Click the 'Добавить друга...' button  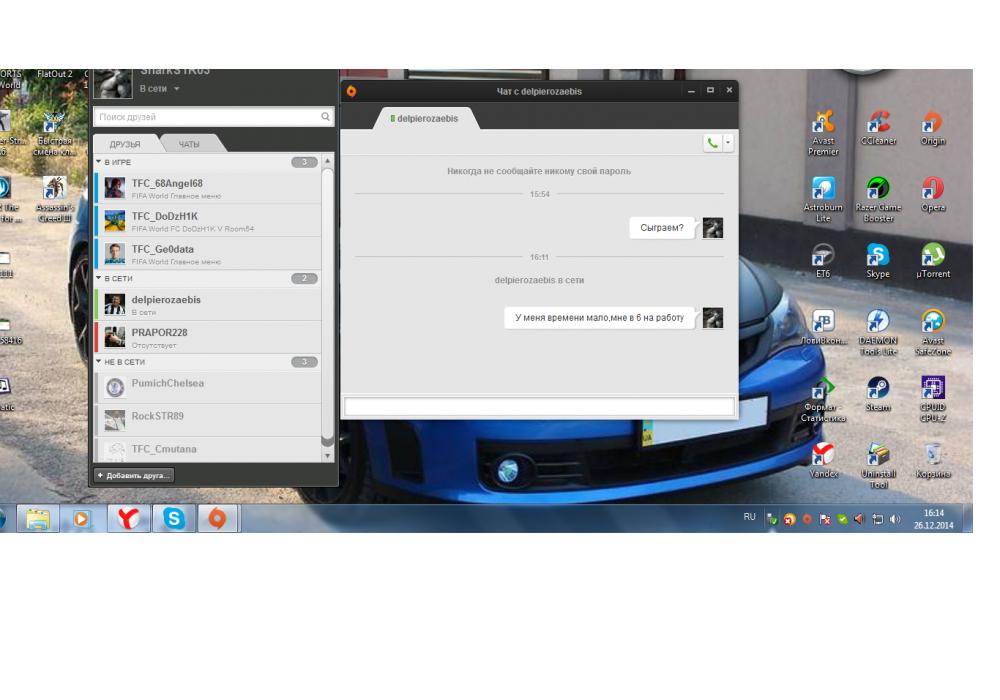[134, 474]
